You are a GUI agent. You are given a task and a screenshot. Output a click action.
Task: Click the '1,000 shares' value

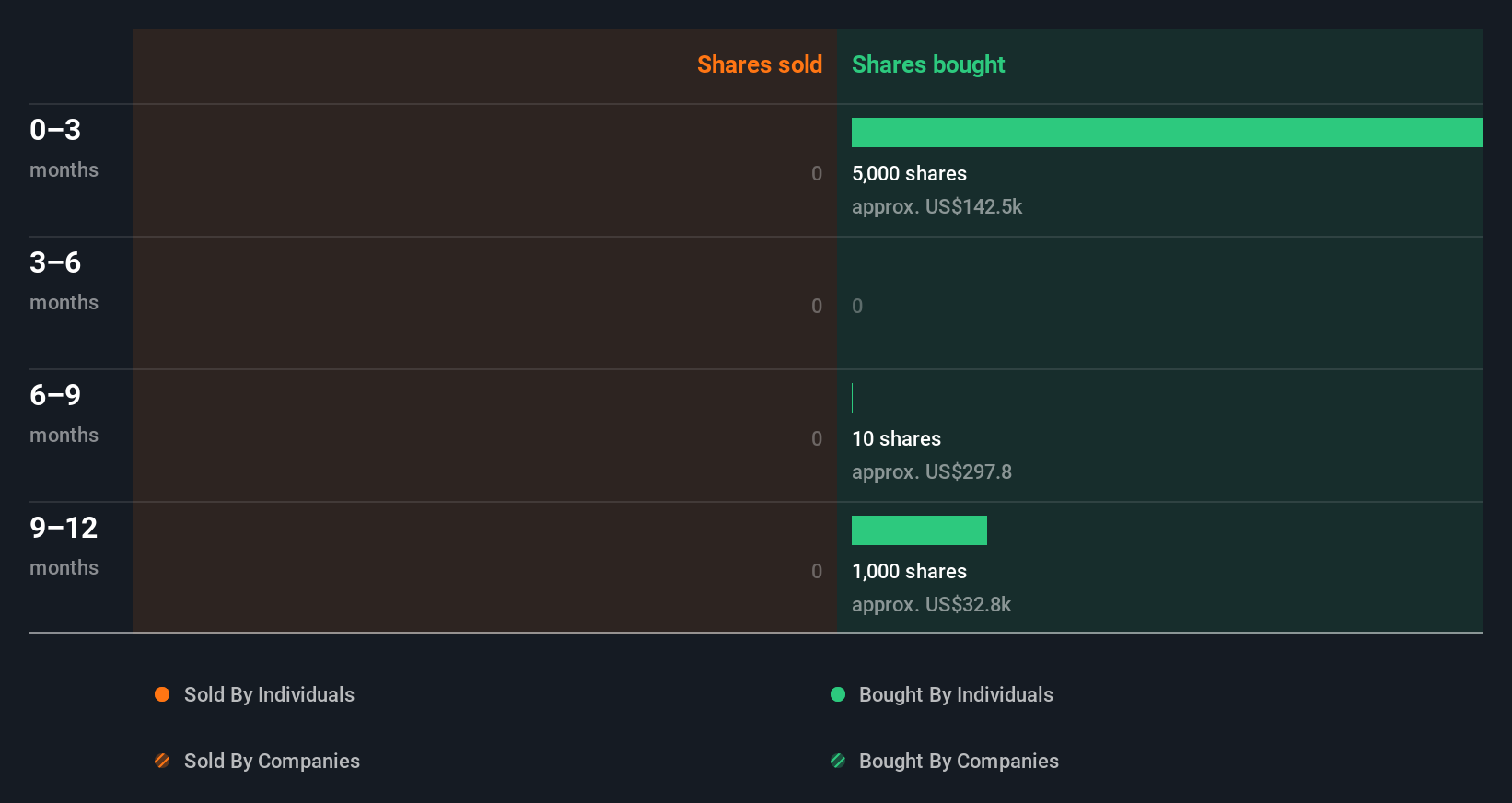[x=909, y=571]
